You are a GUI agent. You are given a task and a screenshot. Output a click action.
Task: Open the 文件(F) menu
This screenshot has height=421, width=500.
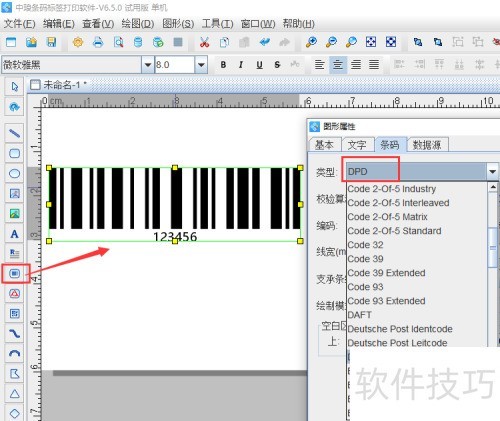(x=19, y=24)
